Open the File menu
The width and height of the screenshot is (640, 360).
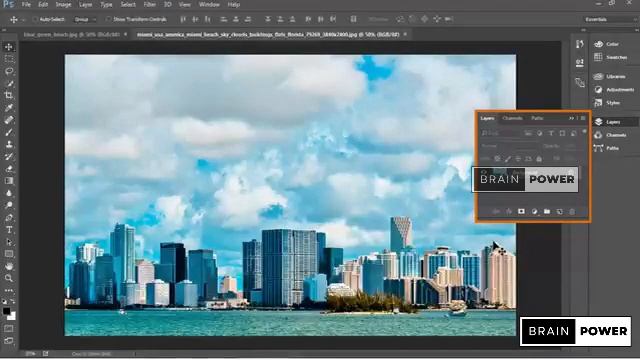point(26,4)
